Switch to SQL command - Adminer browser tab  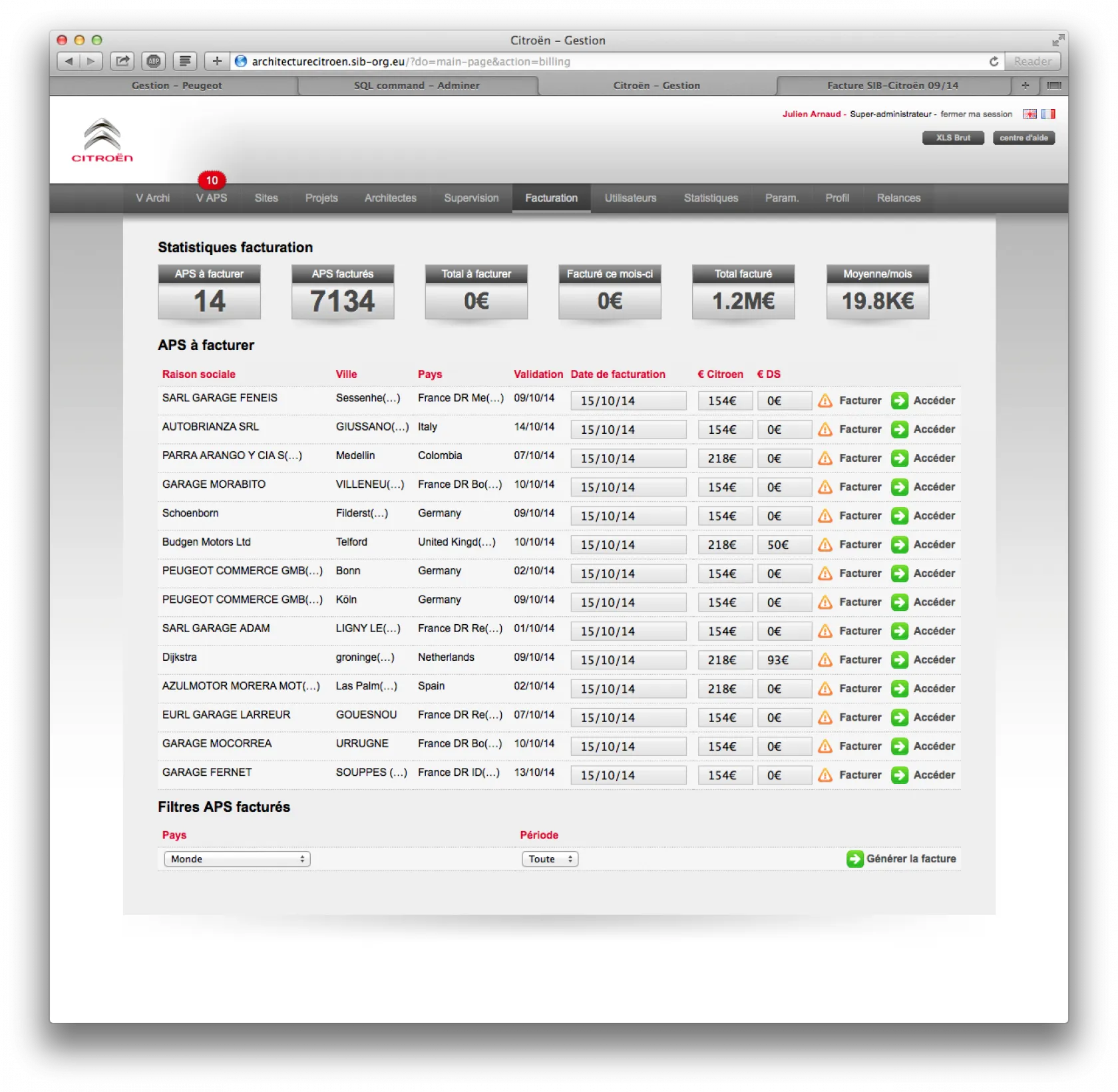417,85
